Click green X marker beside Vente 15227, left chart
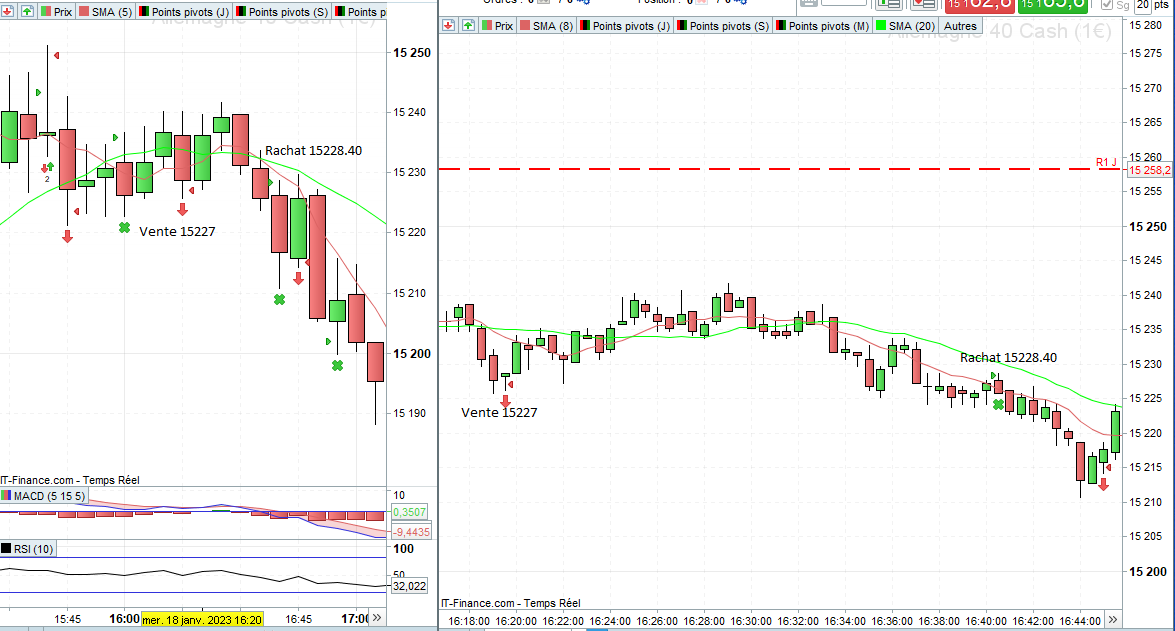The height and width of the screenshot is (631, 1175). [x=124, y=227]
